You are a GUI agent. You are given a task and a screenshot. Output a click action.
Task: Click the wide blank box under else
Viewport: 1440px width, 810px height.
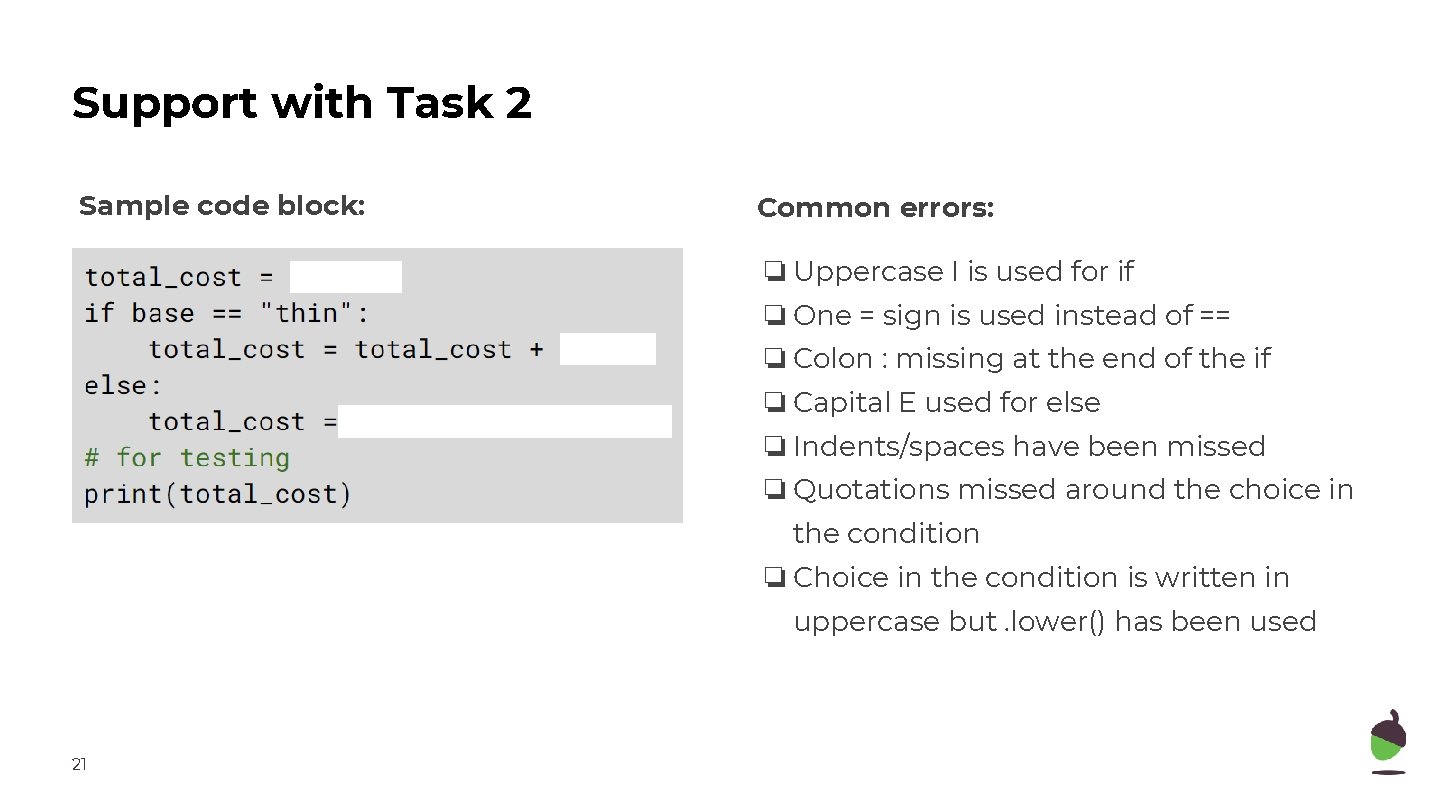coord(505,422)
